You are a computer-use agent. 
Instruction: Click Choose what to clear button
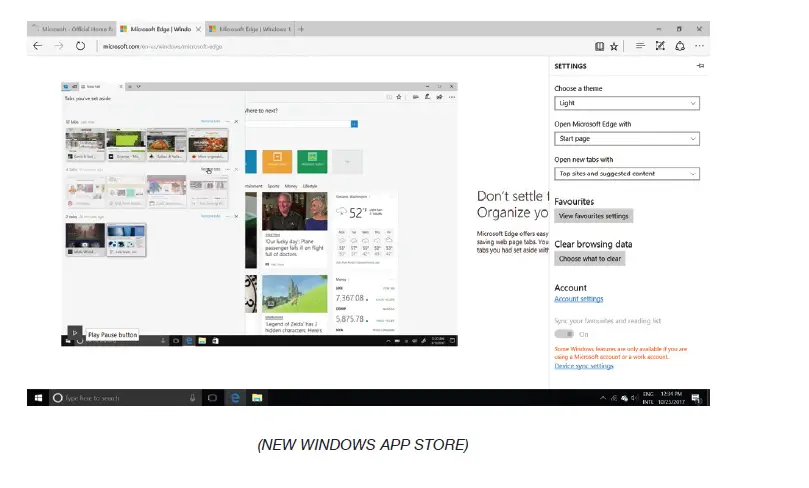590,259
